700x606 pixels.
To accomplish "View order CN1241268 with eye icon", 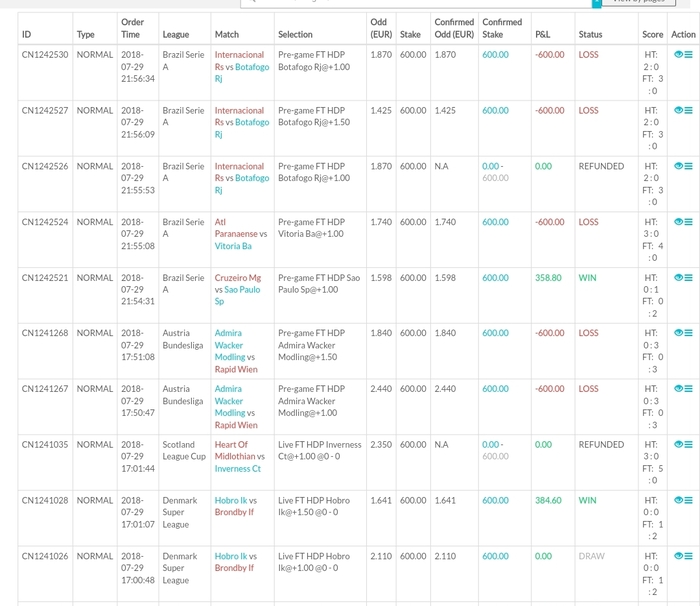I will click(679, 333).
